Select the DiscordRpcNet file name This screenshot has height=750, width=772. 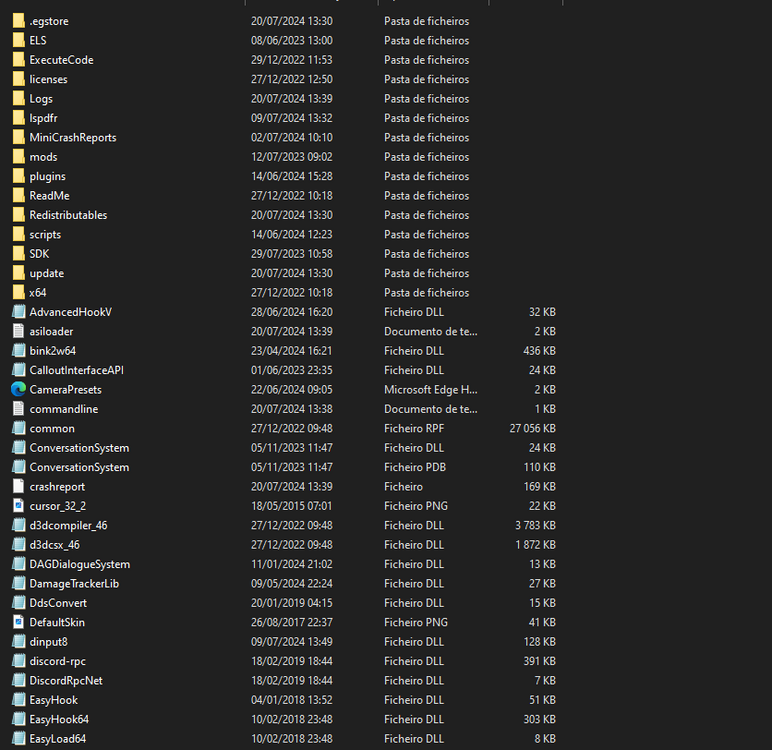pyautogui.click(x=66, y=681)
